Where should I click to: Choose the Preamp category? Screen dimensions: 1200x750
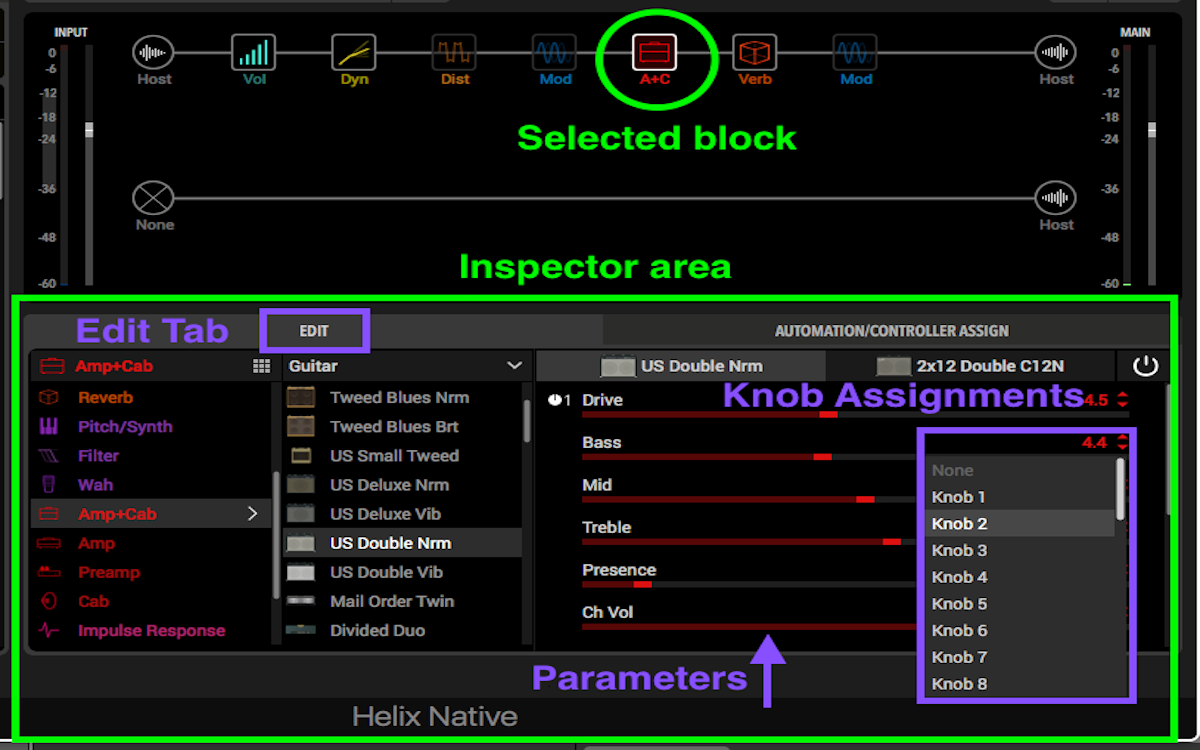point(151,572)
